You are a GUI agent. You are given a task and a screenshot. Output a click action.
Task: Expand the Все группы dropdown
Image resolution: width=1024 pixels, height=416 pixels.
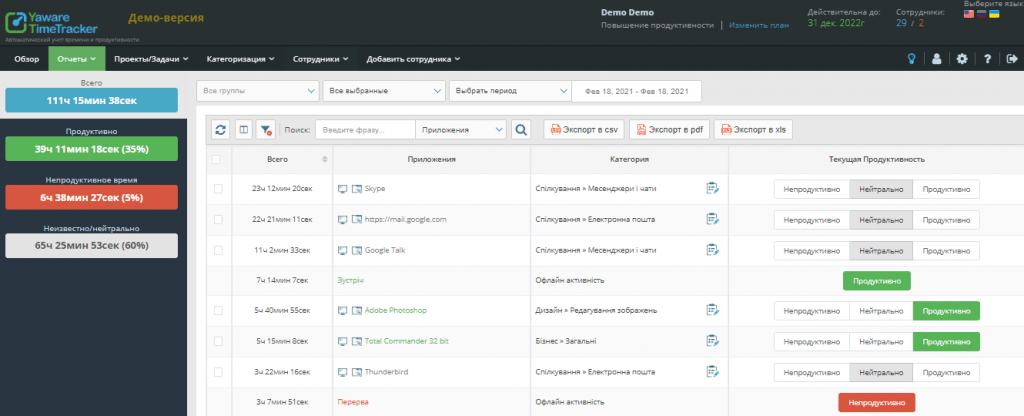tap(257, 91)
